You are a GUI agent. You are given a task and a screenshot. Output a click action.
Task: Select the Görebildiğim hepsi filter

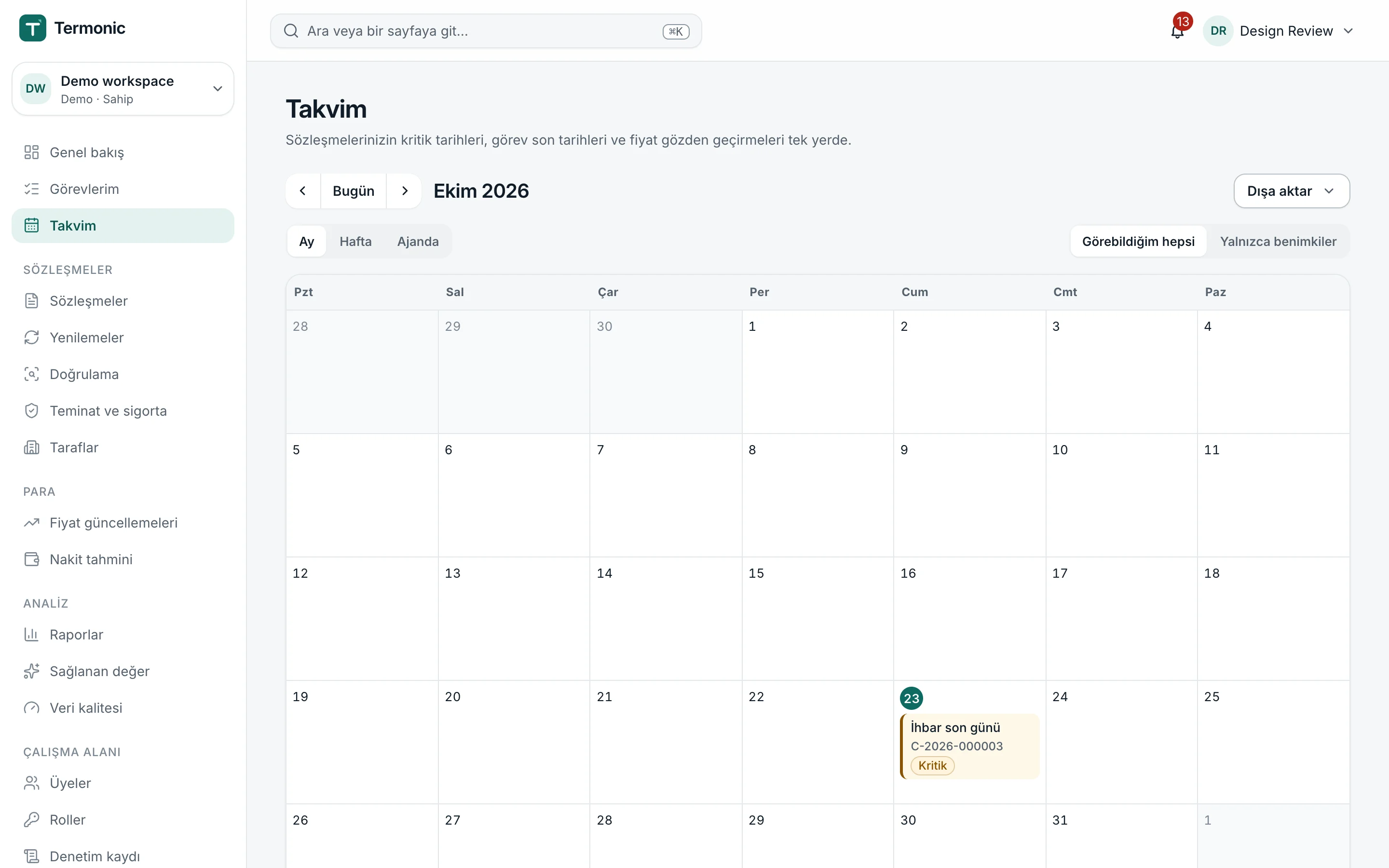pyautogui.click(x=1138, y=241)
